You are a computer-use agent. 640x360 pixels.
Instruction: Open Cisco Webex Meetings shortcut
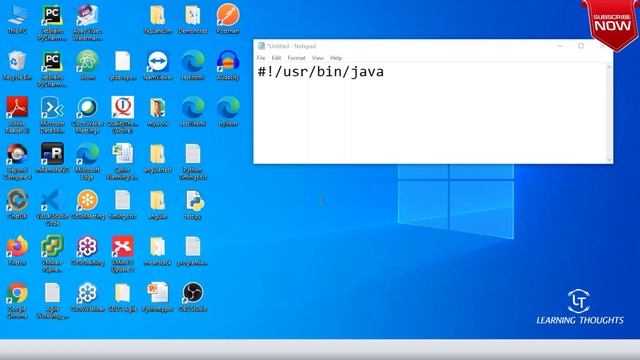pyautogui.click(x=87, y=115)
